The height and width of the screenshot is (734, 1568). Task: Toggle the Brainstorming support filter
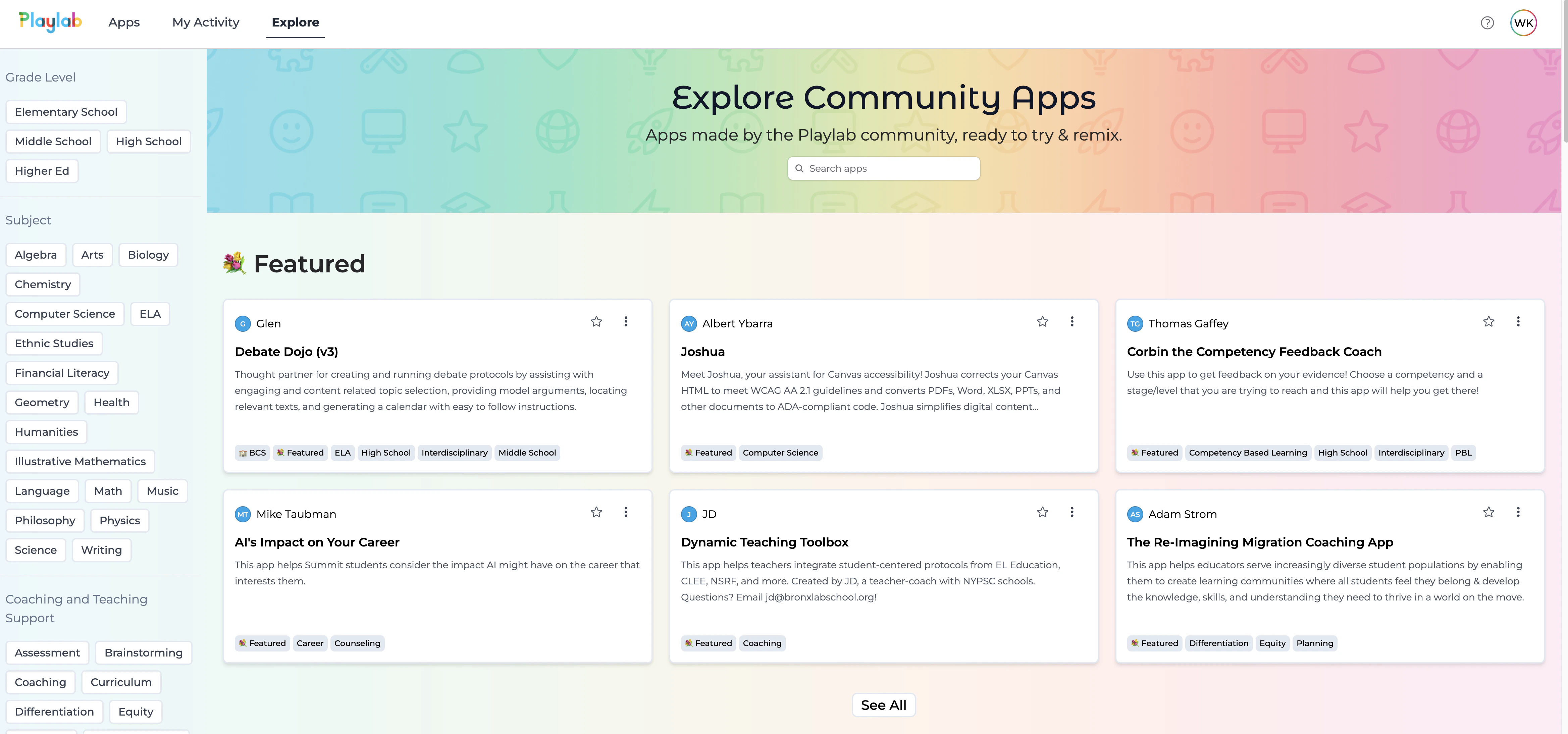coord(143,652)
